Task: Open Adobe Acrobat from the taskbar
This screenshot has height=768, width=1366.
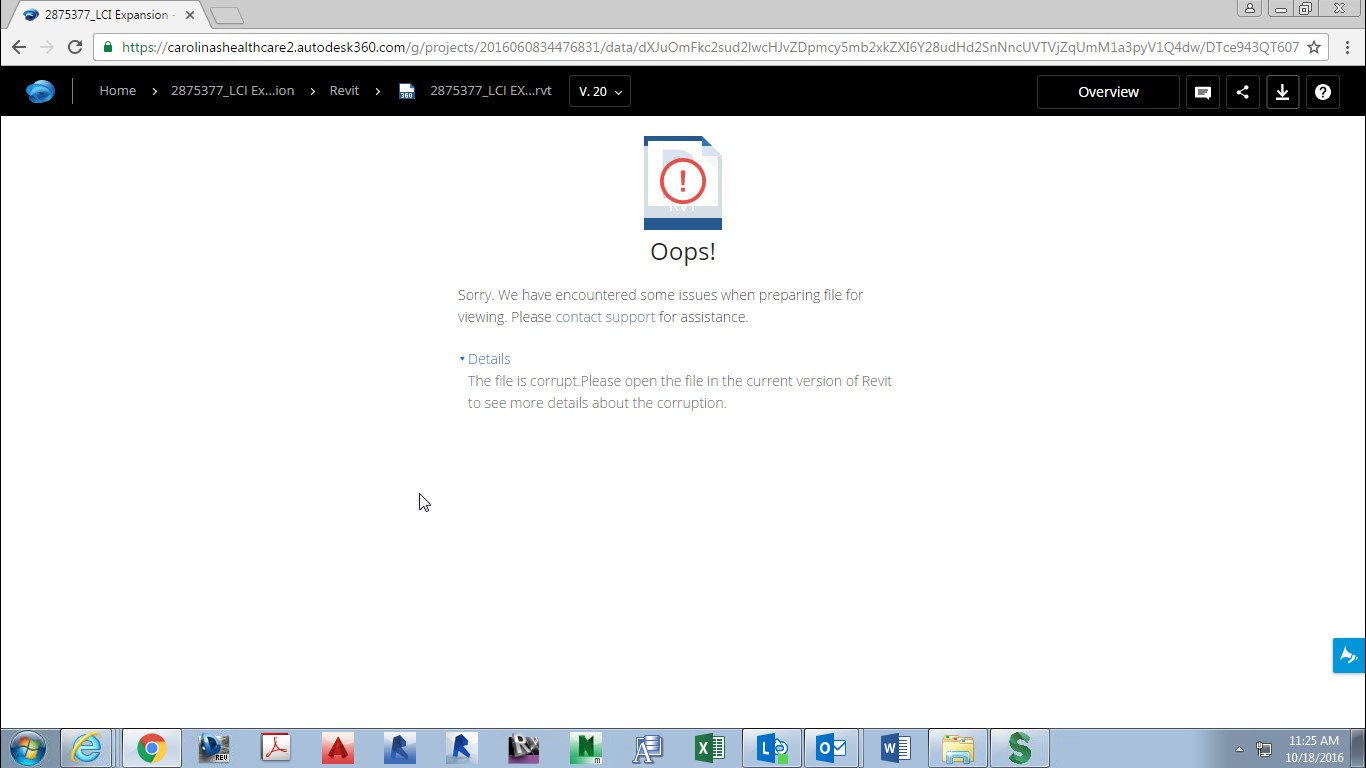Action: click(275, 748)
